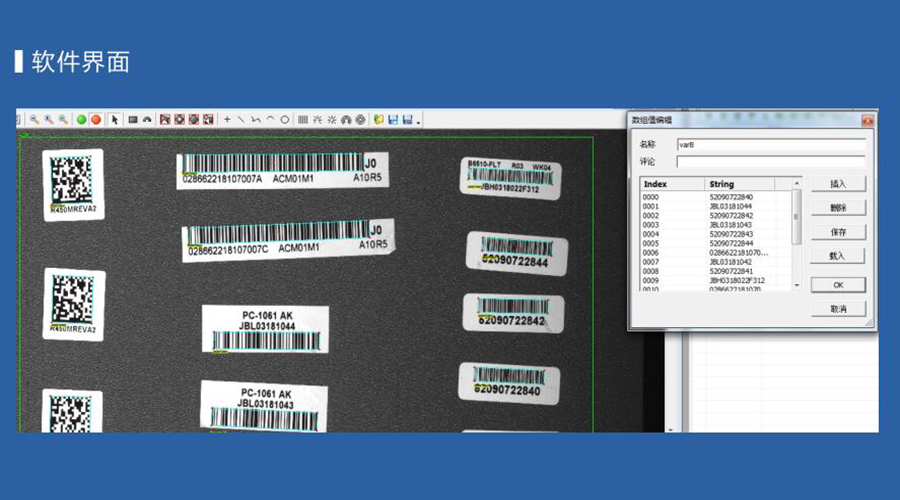Click the red-framed flag region icon

coord(165,119)
